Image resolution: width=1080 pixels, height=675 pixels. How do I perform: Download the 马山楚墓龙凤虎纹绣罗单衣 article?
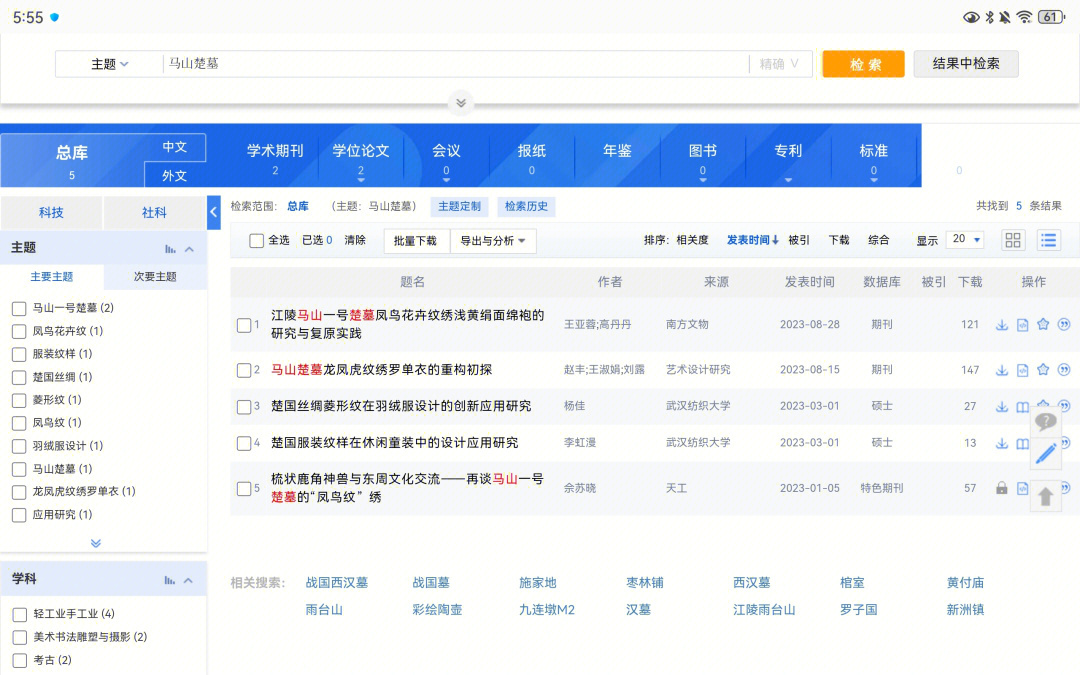pyautogui.click(x=1001, y=370)
